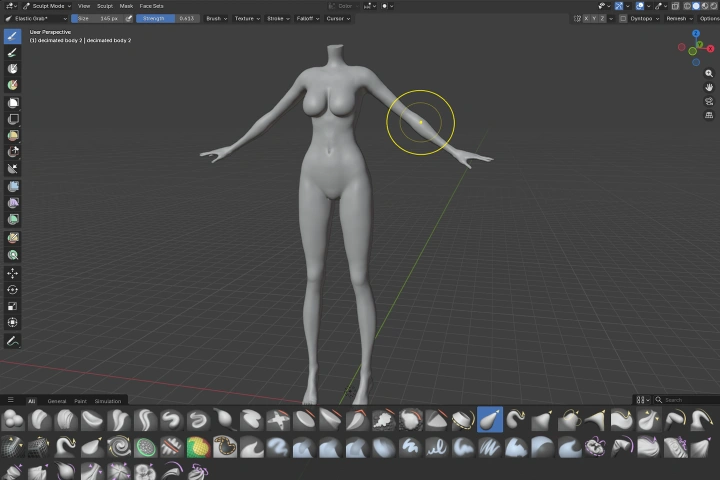This screenshot has height=480, width=720.
Task: Adjust the Strength slider
Action: click(170, 18)
